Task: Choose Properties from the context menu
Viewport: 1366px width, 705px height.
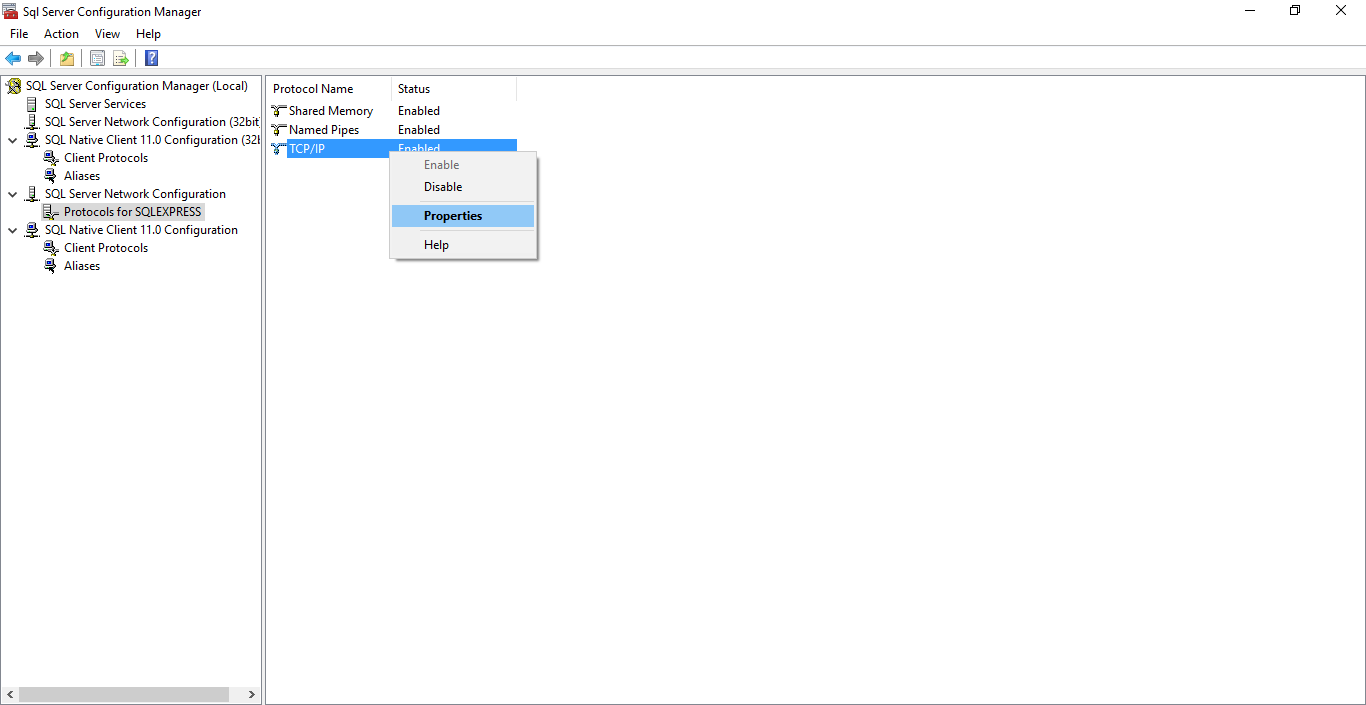Action: [x=462, y=216]
